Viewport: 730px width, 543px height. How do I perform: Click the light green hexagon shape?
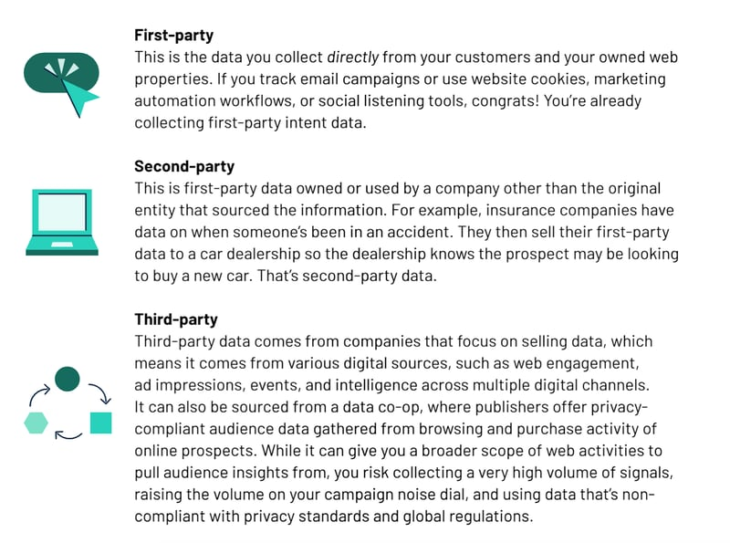[x=36, y=422]
